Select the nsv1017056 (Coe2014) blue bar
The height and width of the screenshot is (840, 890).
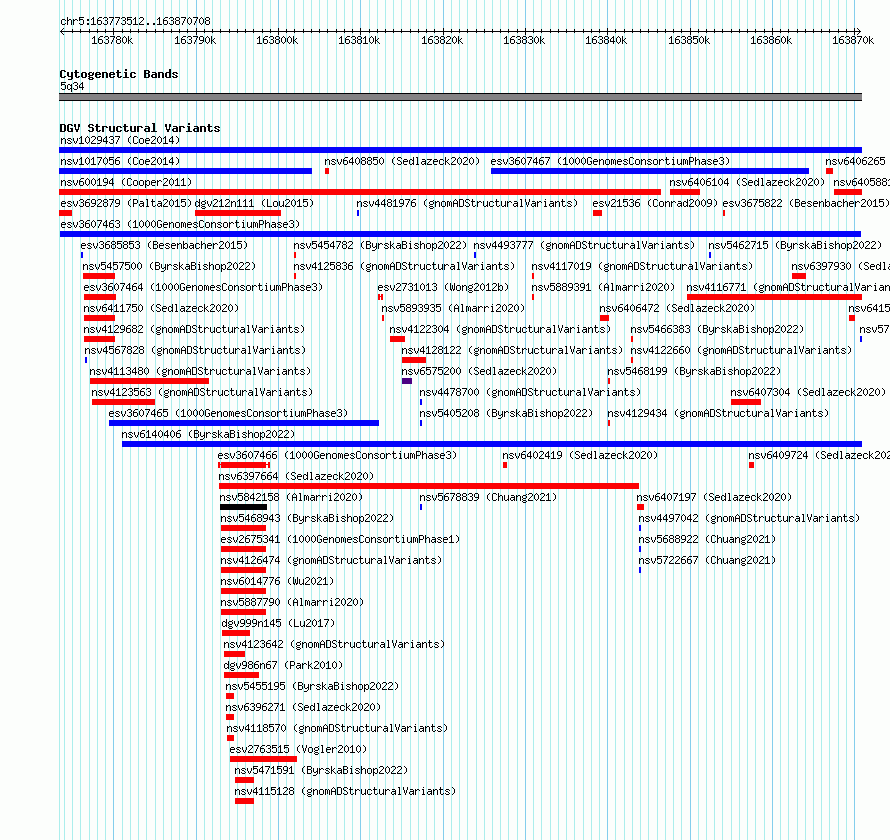click(186, 171)
